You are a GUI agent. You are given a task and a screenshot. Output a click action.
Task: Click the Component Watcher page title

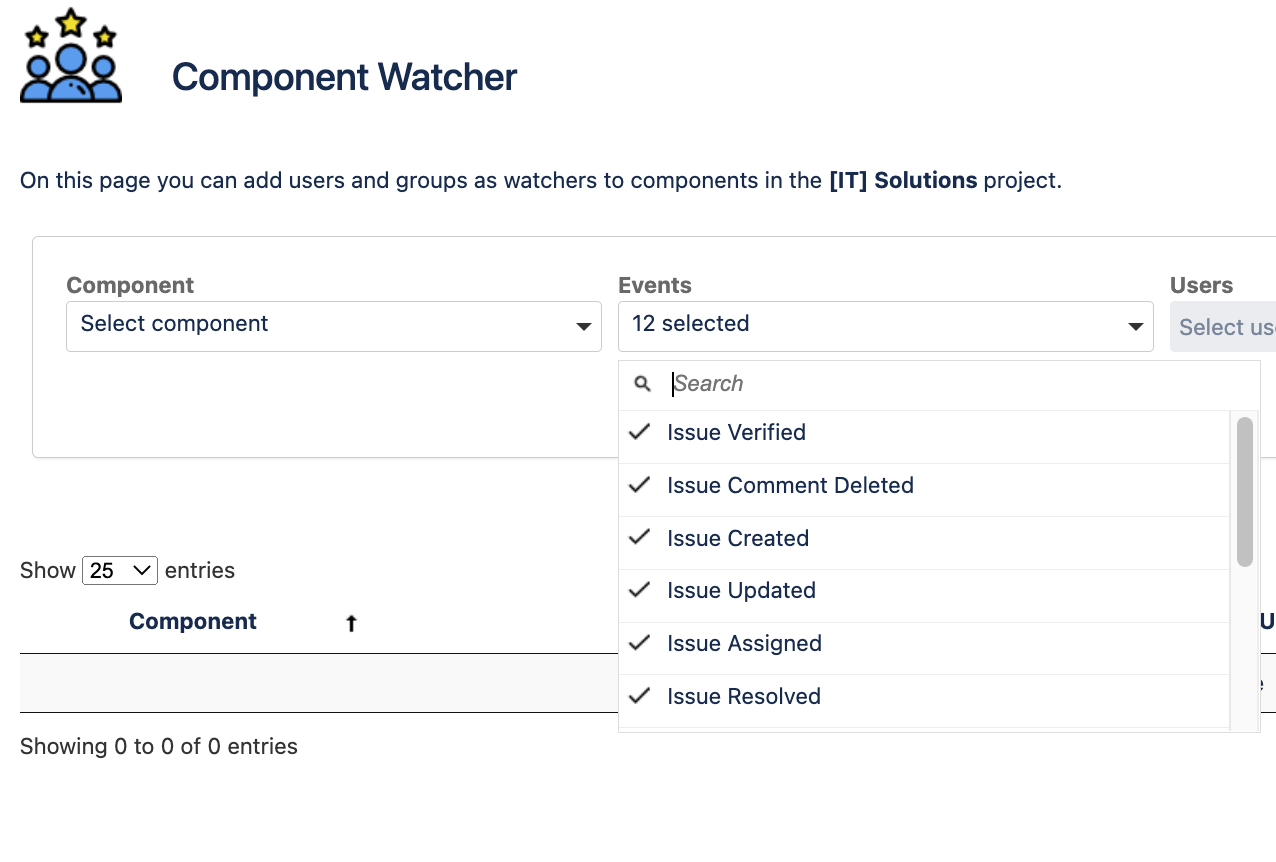point(344,77)
